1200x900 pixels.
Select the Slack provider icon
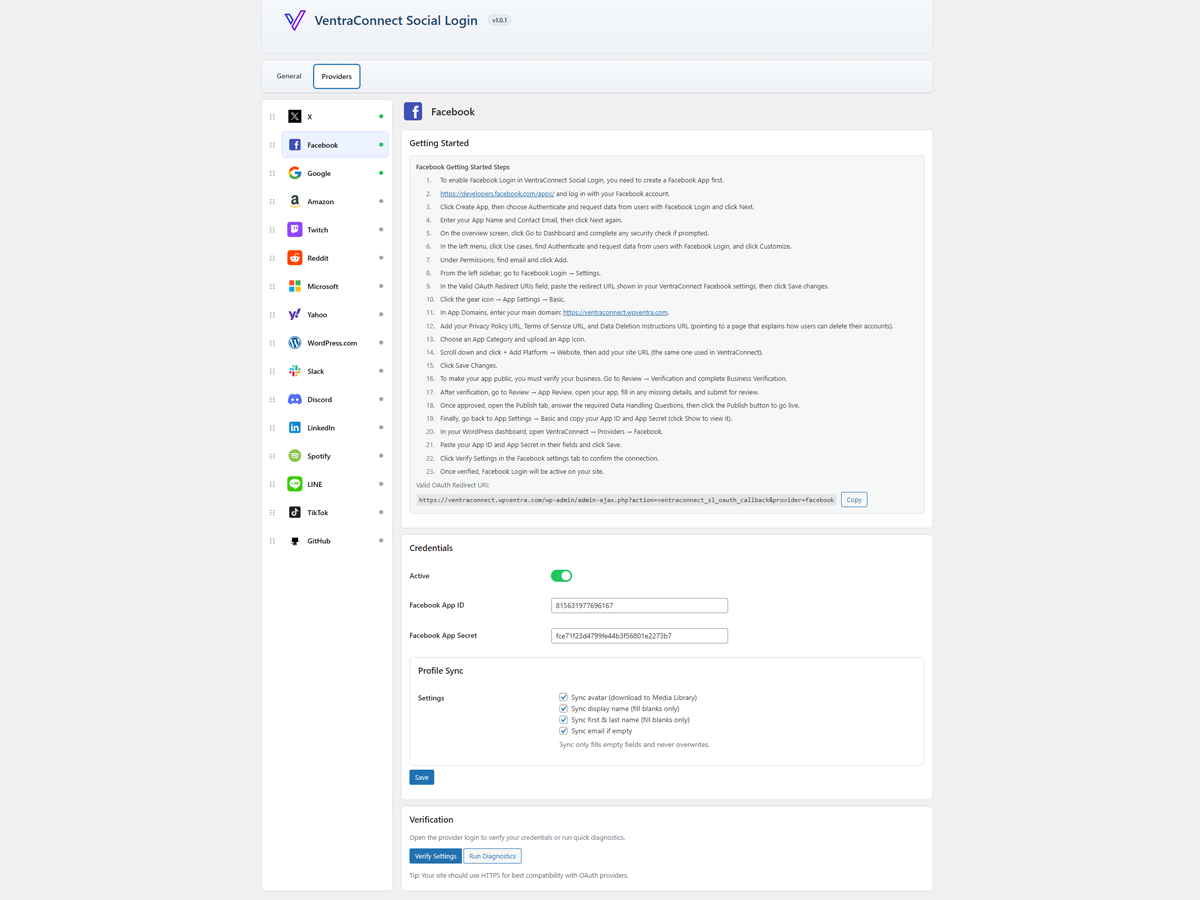click(x=294, y=371)
